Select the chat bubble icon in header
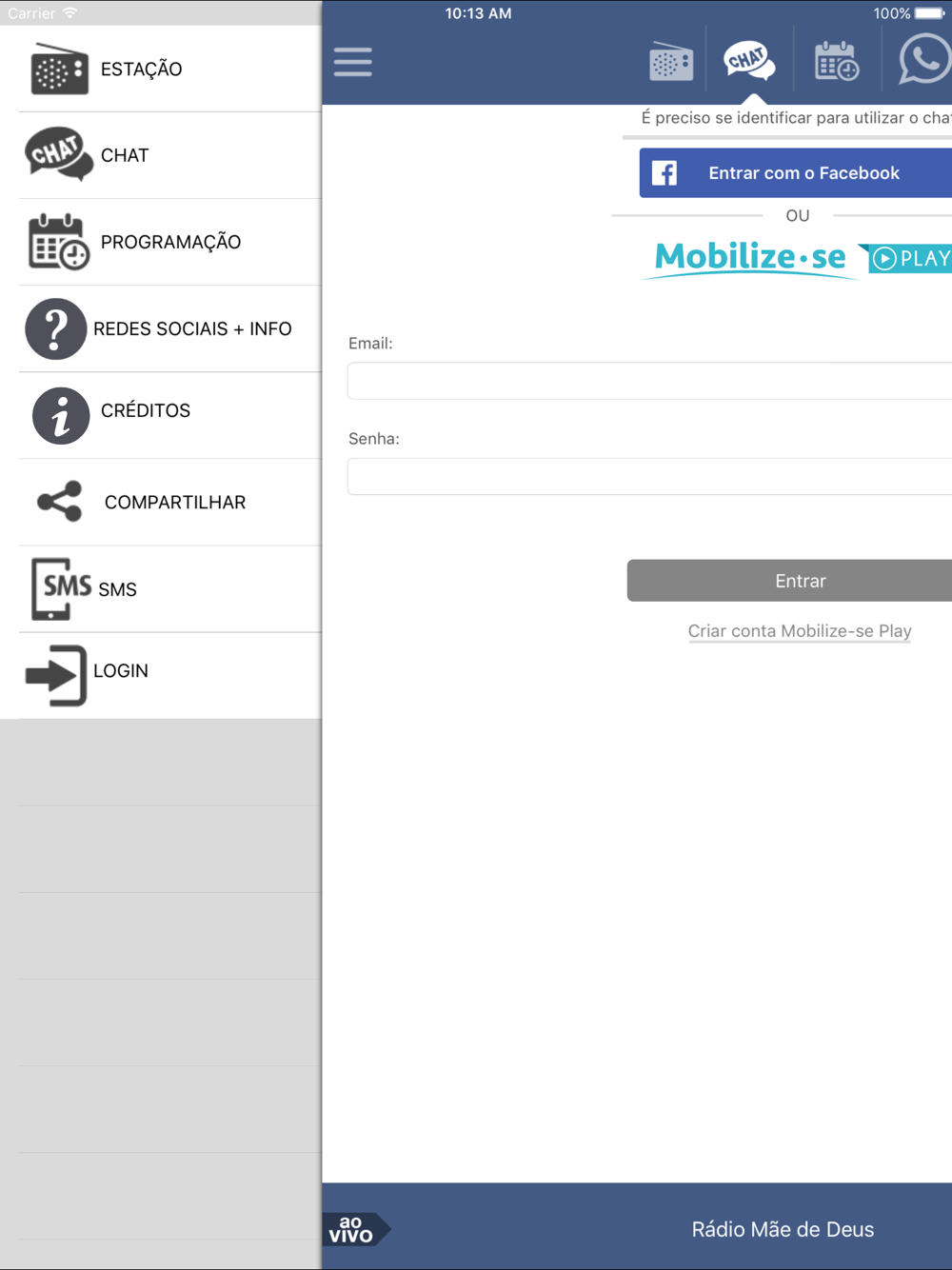The width and height of the screenshot is (952, 1270). pyautogui.click(x=749, y=61)
